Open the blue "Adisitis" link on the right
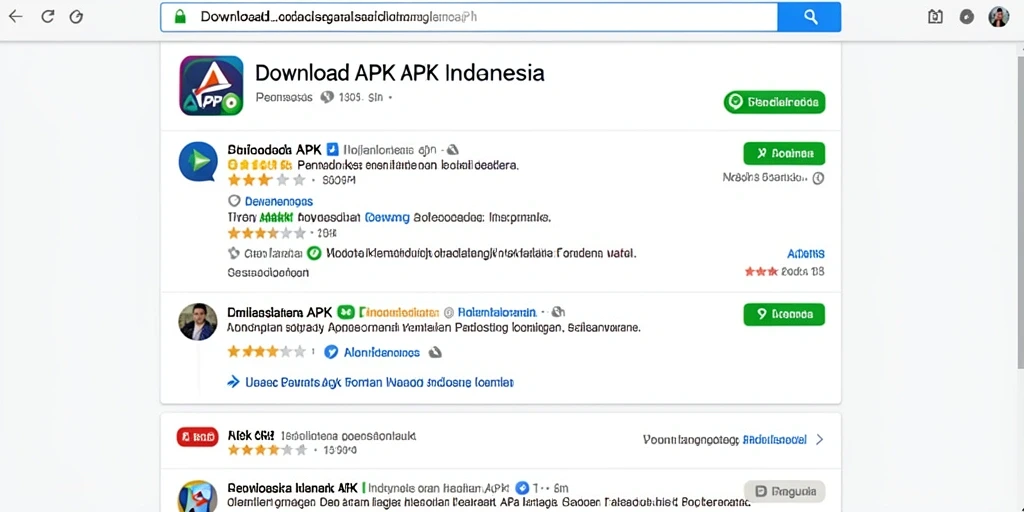1024x512 pixels. 806,253
